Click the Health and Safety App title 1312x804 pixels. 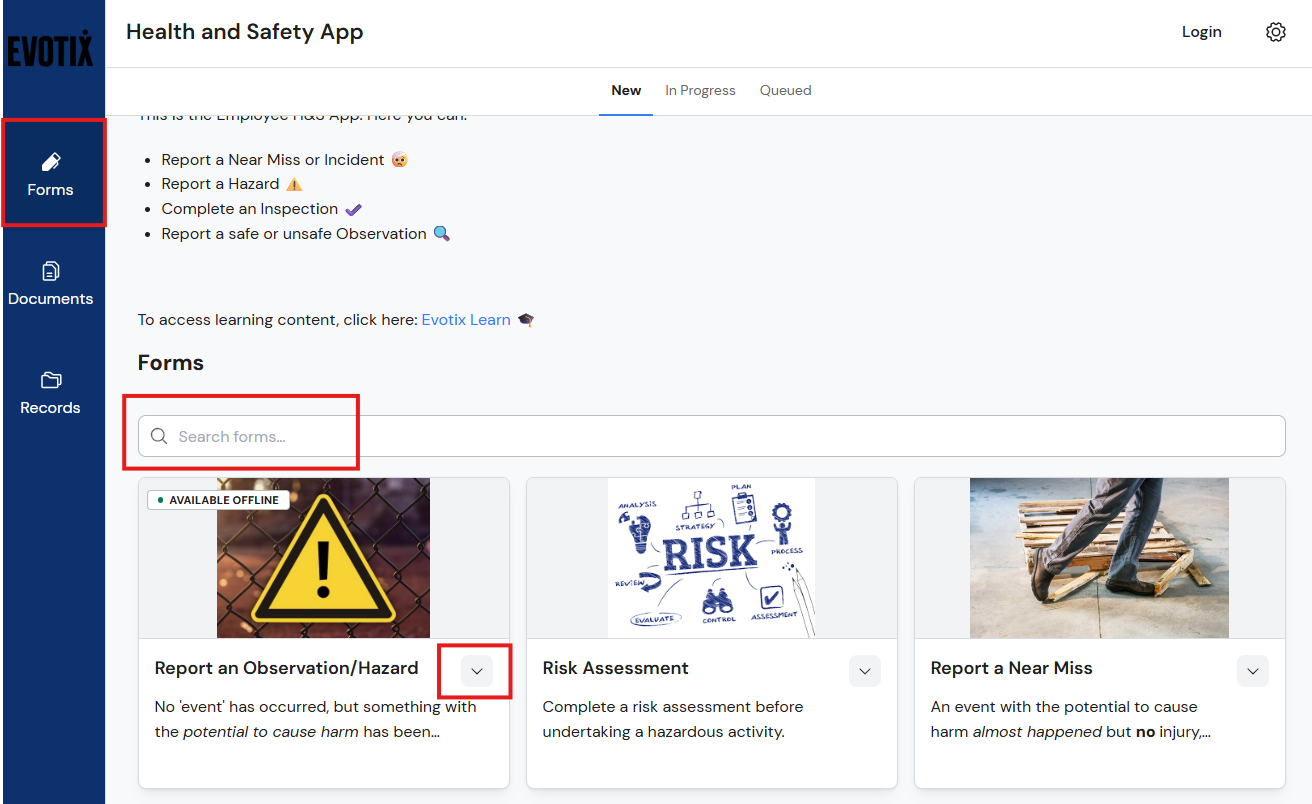[245, 32]
